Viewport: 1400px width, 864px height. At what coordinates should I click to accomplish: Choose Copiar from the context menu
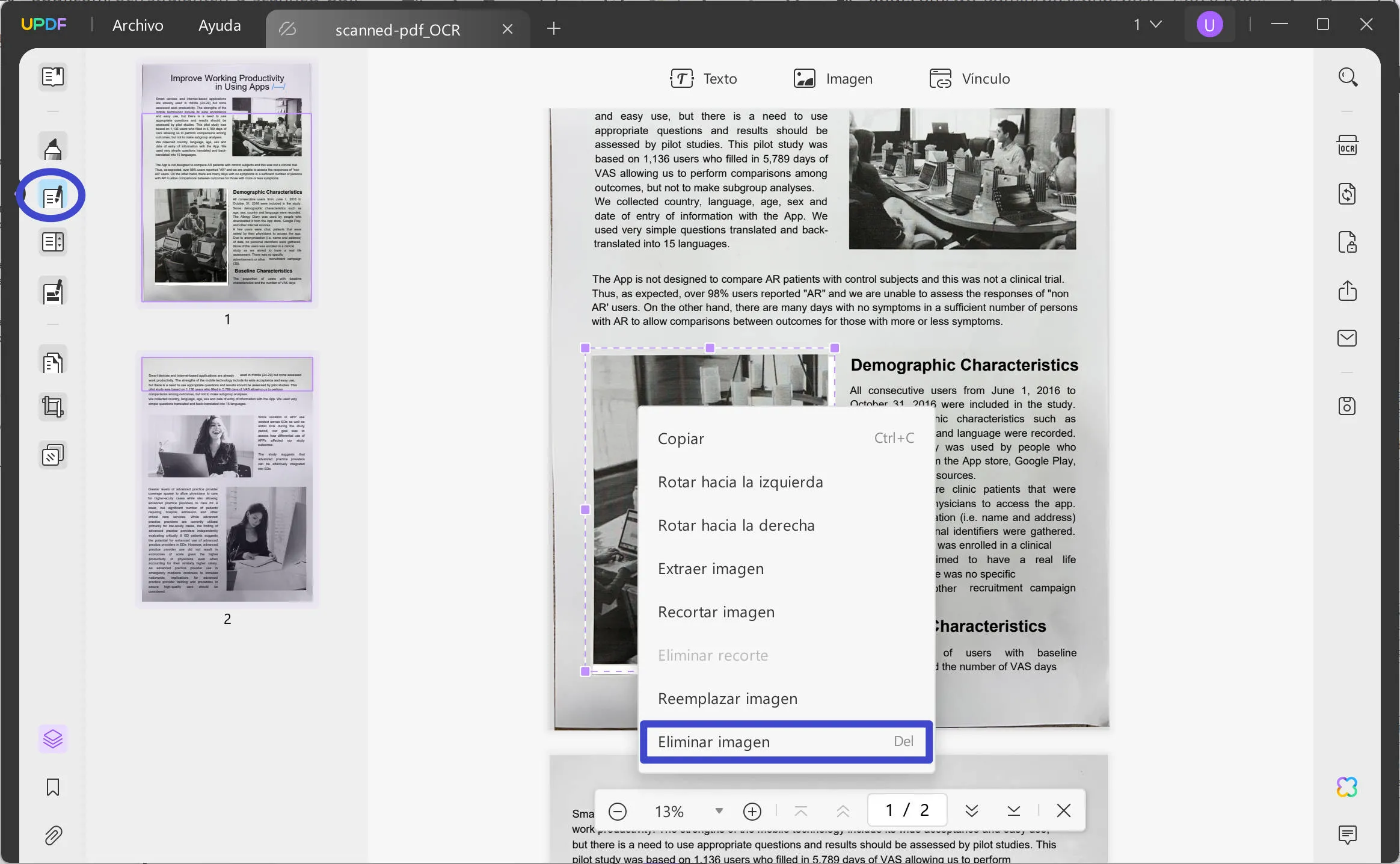coord(786,439)
